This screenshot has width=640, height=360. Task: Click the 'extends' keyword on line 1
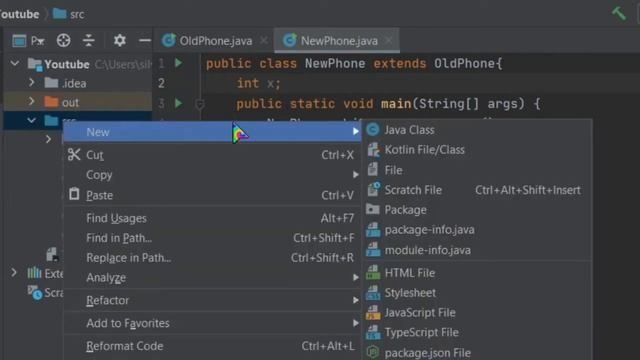400,64
